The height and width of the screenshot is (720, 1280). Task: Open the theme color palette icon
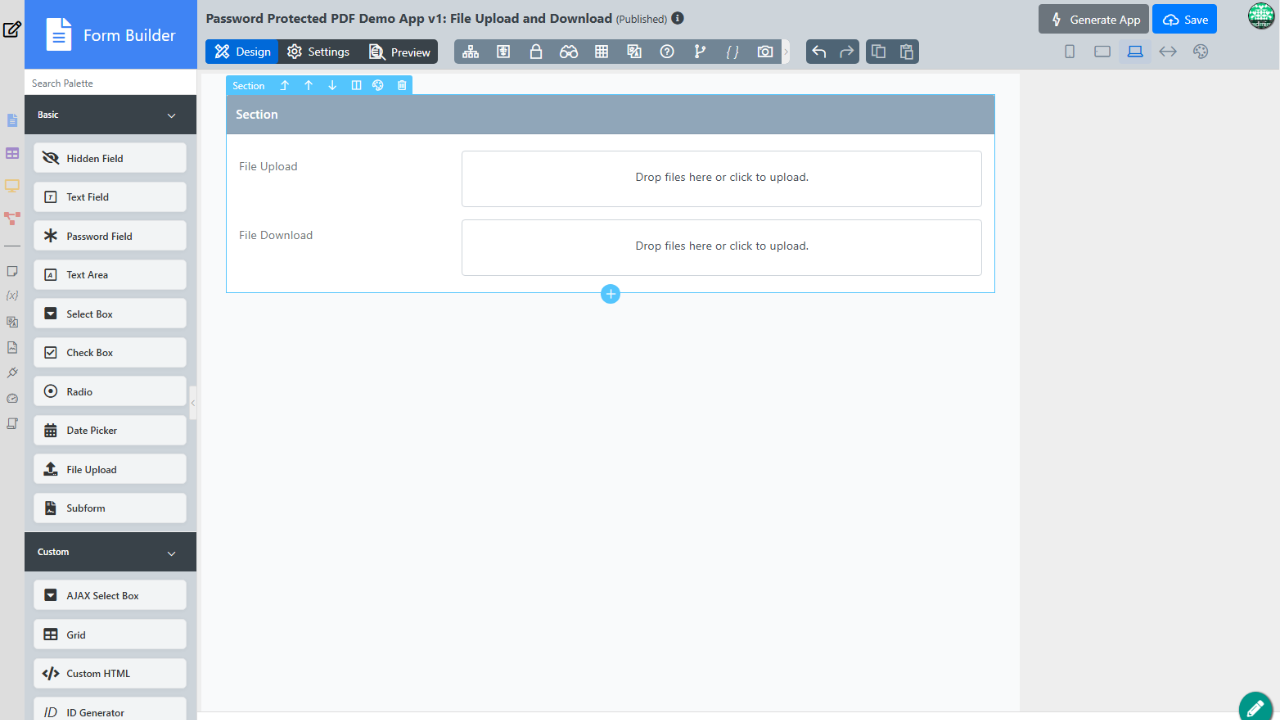click(1201, 52)
